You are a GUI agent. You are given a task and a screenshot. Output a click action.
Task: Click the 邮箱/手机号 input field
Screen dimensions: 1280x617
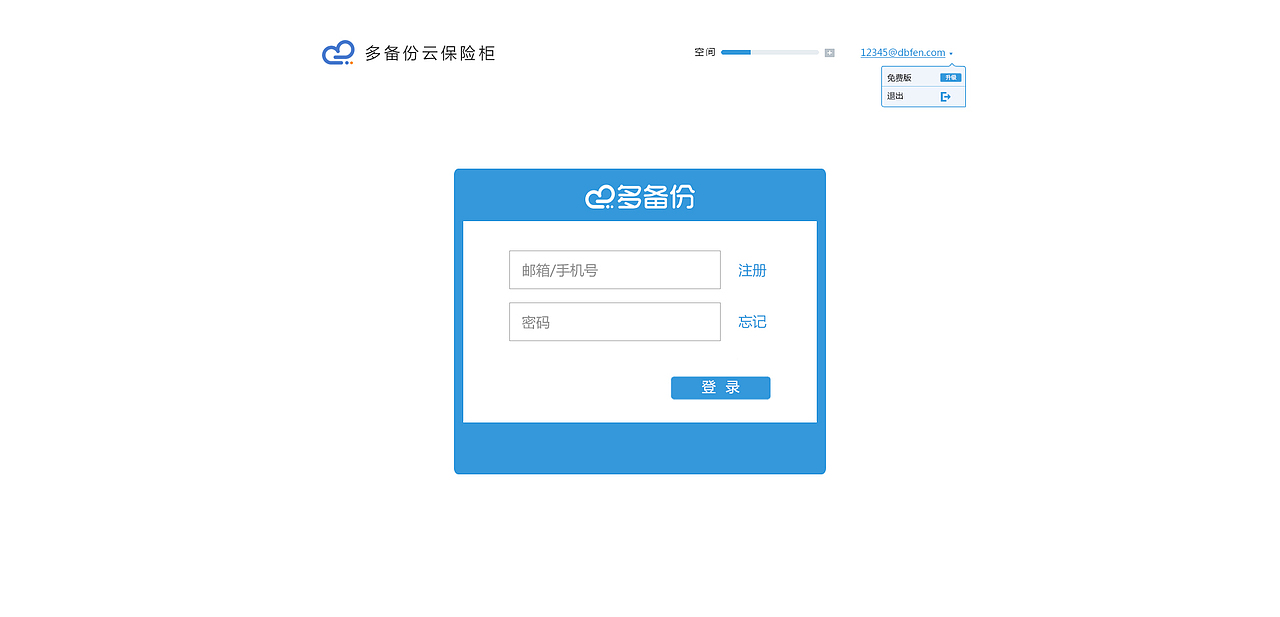point(614,269)
